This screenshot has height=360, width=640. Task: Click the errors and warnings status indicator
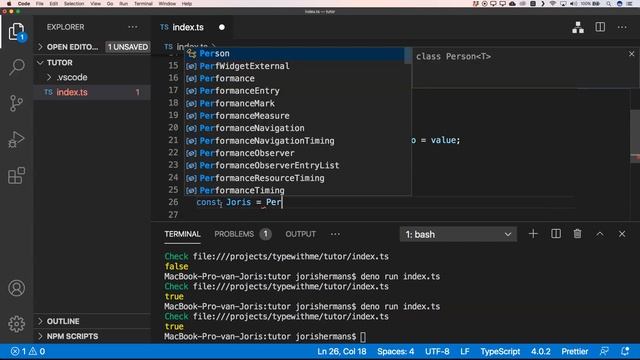coord(28,351)
